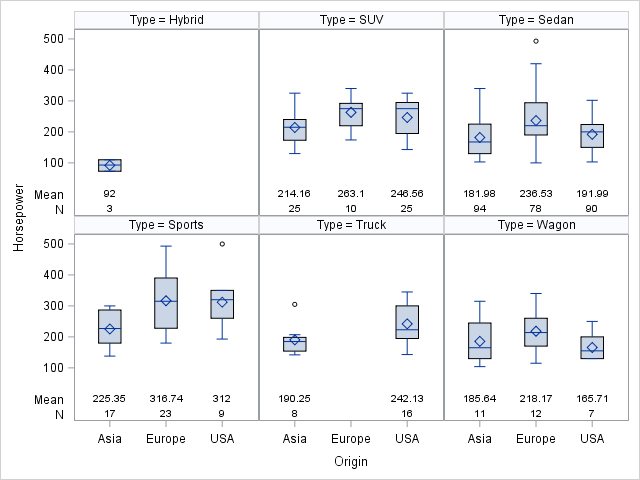This screenshot has height=480, width=640.
Task: Click the Sports Europe mean diamond
Action: [x=166, y=301]
